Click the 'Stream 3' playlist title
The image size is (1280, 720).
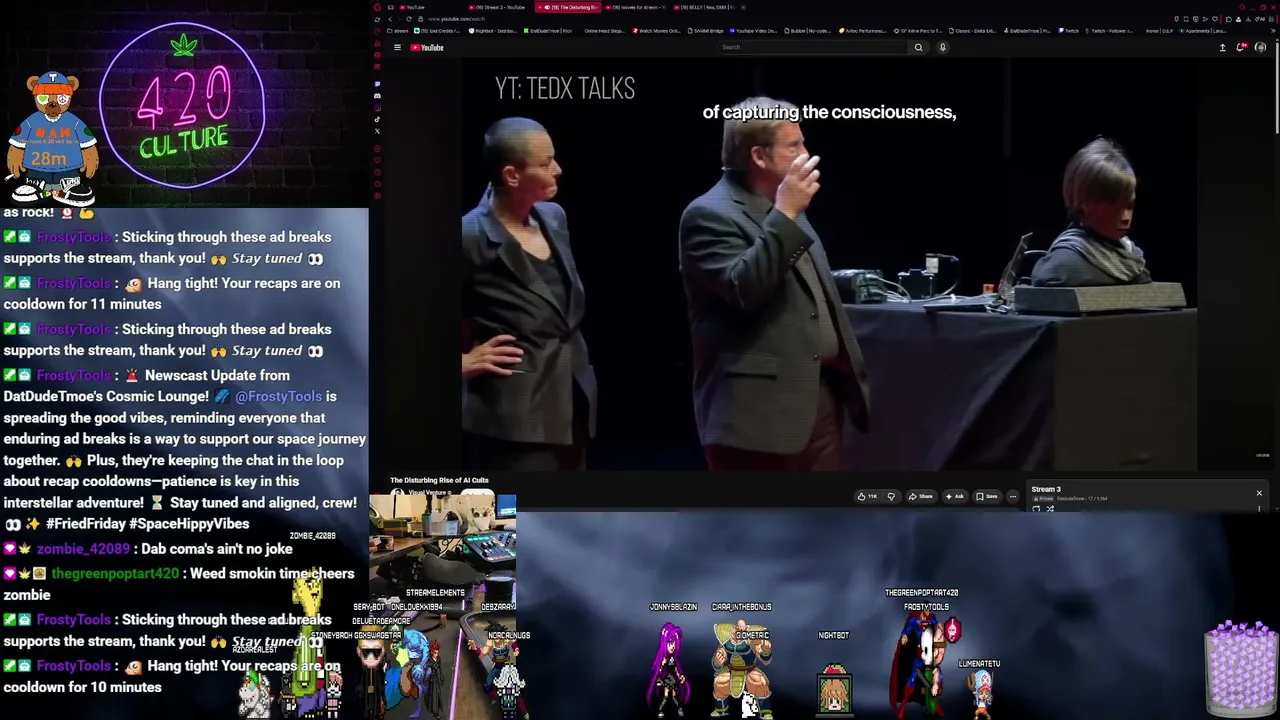click(1046, 490)
